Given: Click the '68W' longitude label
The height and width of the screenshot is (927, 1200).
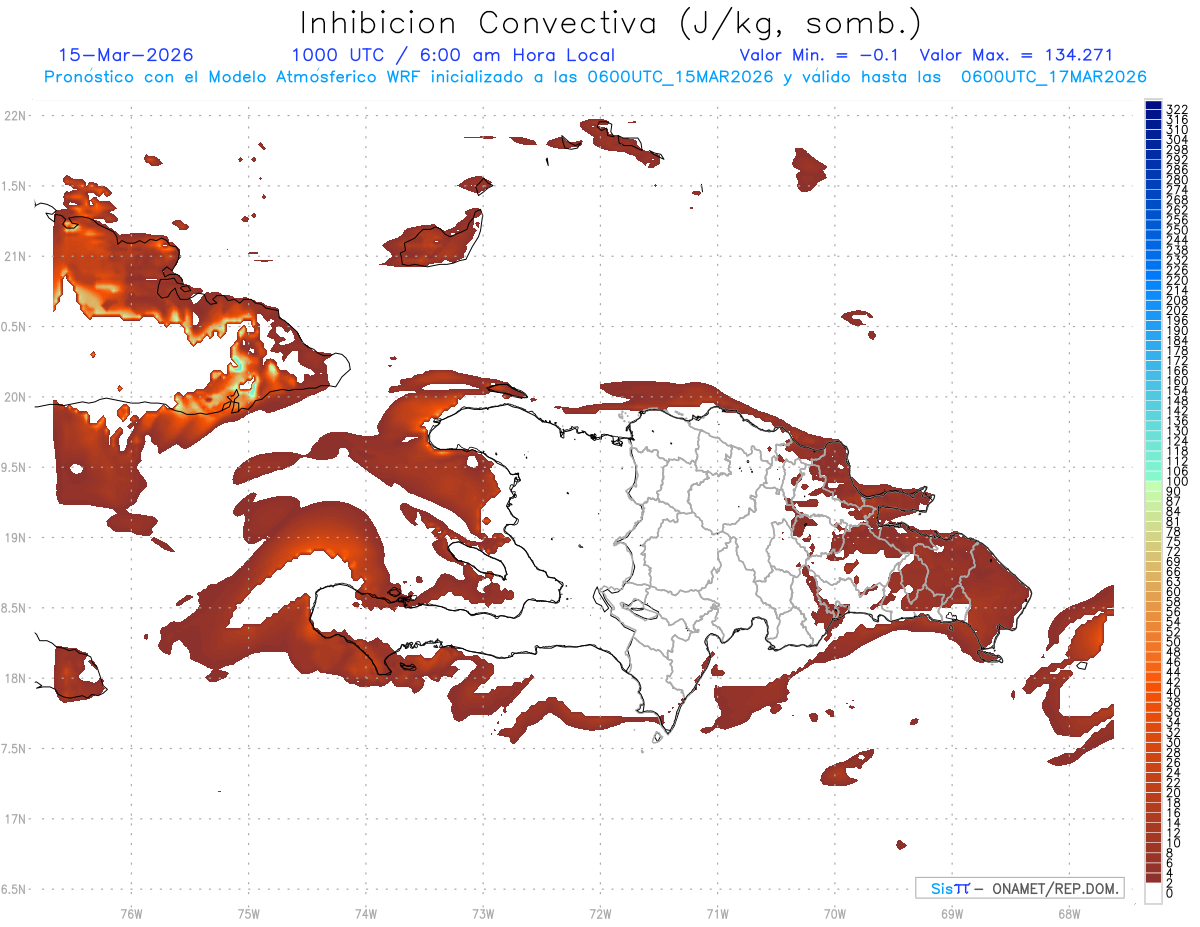Looking at the screenshot, I should (1069, 913).
